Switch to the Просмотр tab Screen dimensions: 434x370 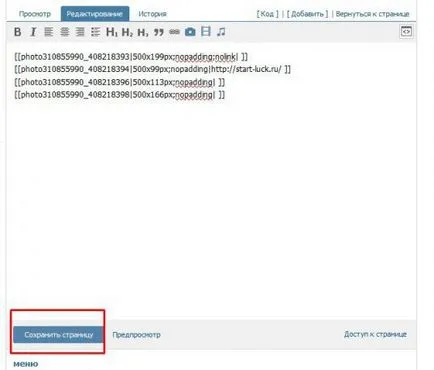pos(35,14)
